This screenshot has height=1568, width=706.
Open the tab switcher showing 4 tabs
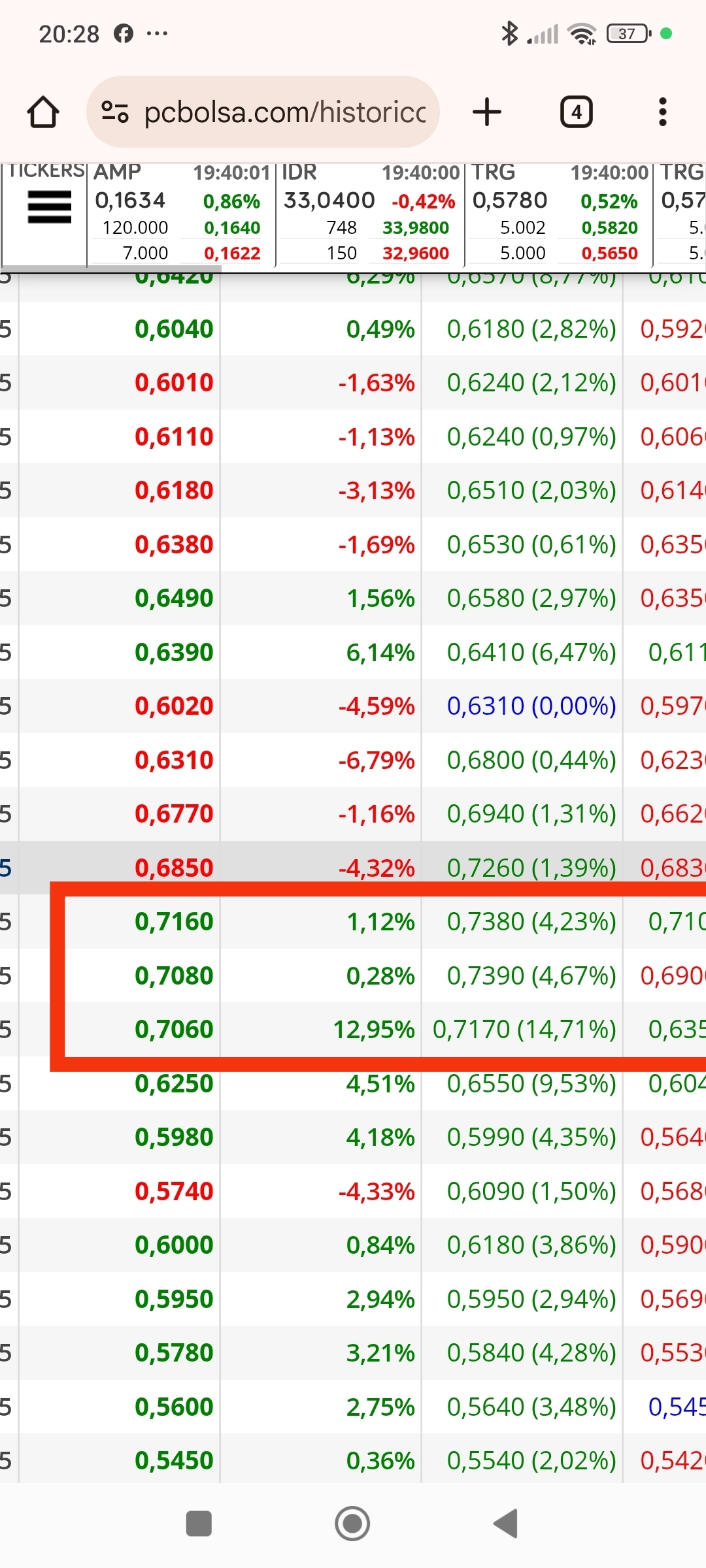point(576,112)
